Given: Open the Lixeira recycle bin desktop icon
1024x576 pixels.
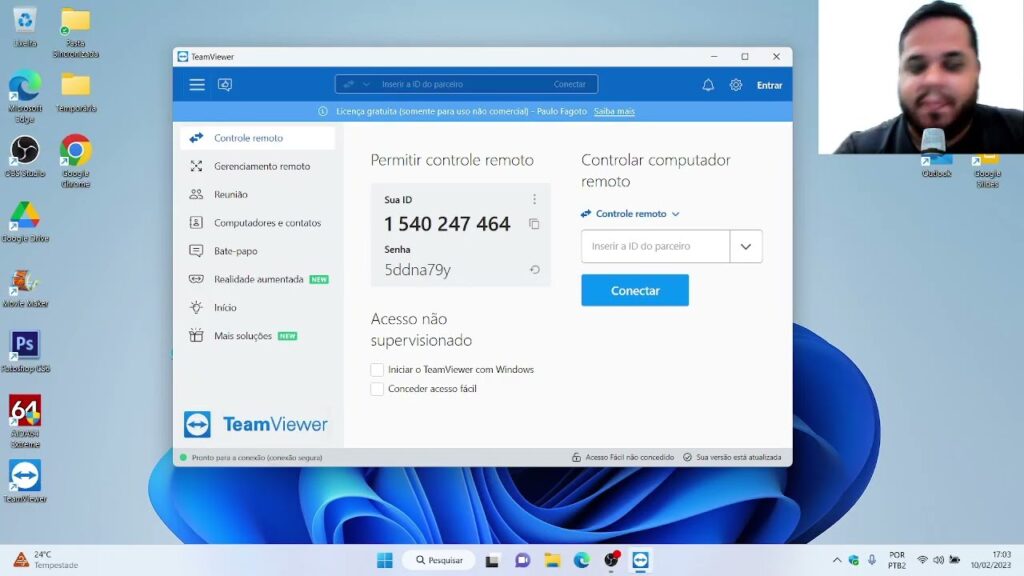Looking at the screenshot, I should (25, 27).
